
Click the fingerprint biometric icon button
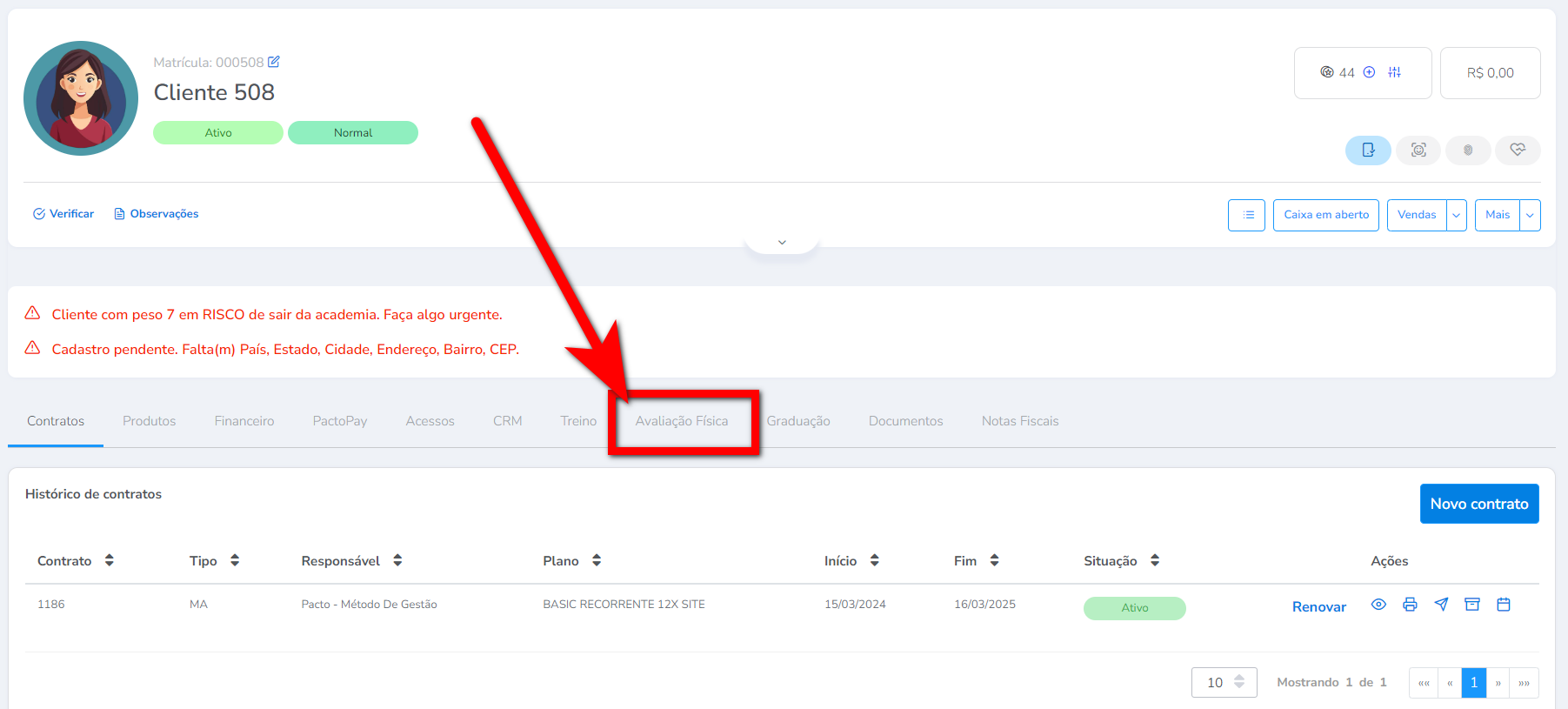[x=1468, y=150]
